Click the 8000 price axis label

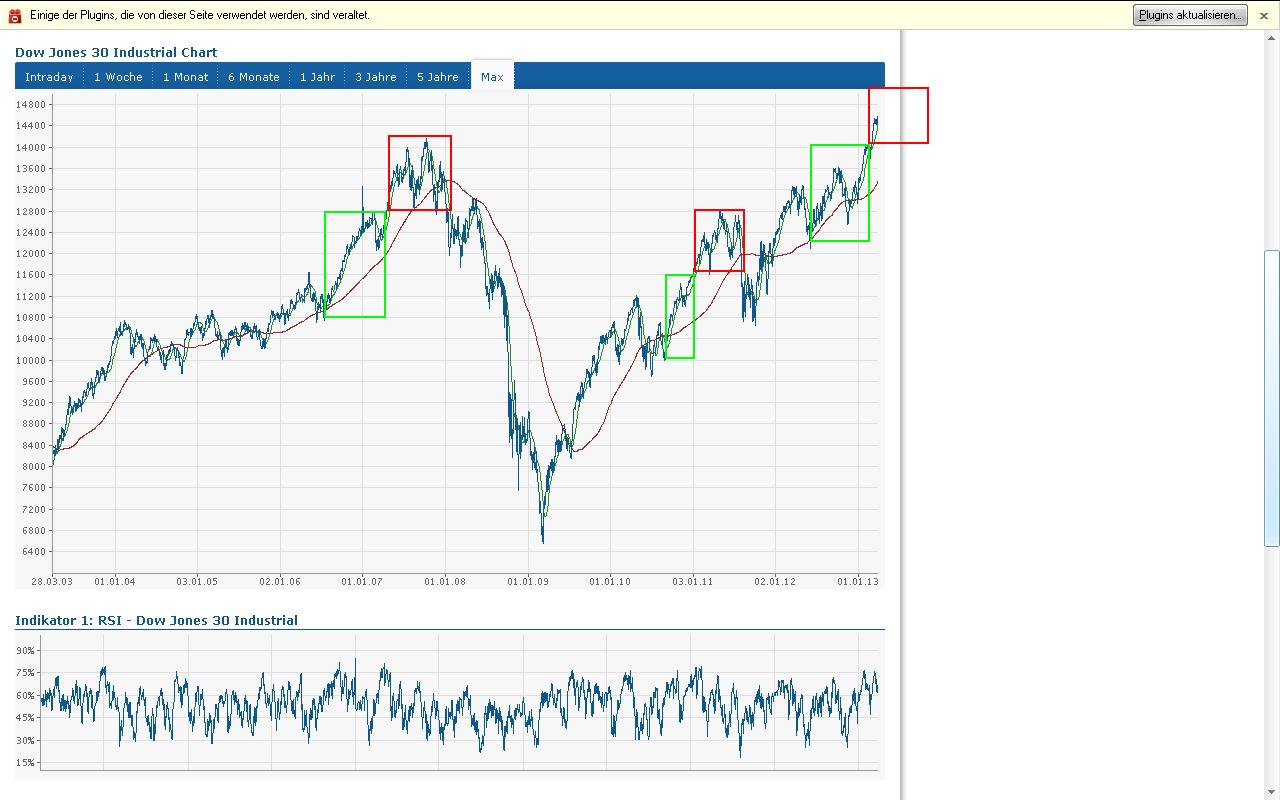pyautogui.click(x=33, y=467)
